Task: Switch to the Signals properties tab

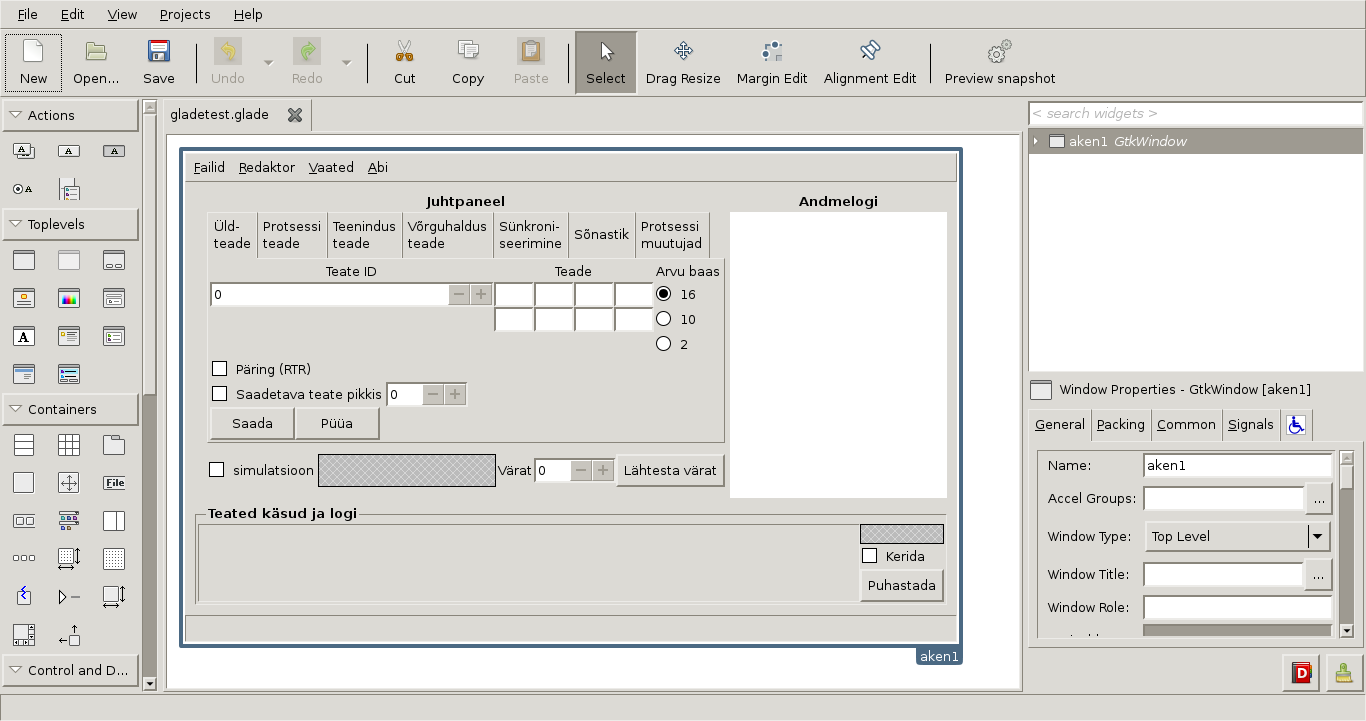Action: coord(1250,425)
